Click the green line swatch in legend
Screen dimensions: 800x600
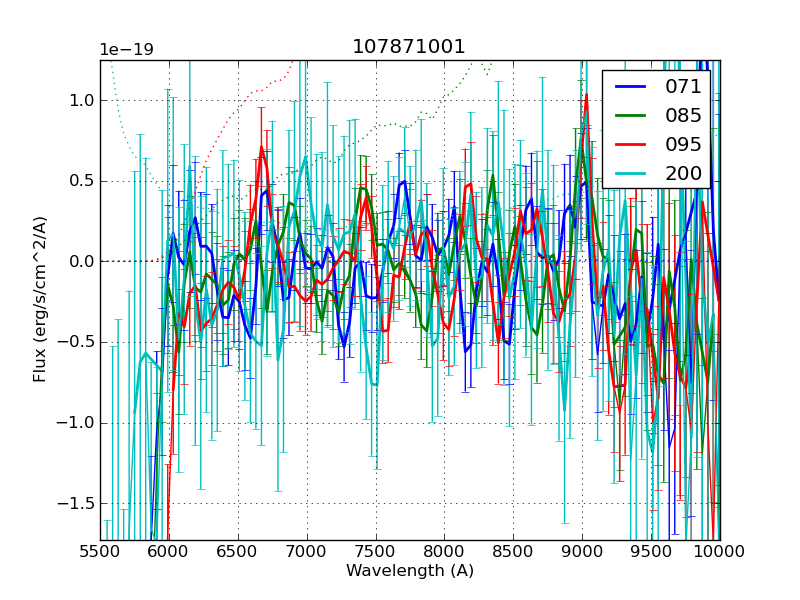pyautogui.click(x=631, y=115)
